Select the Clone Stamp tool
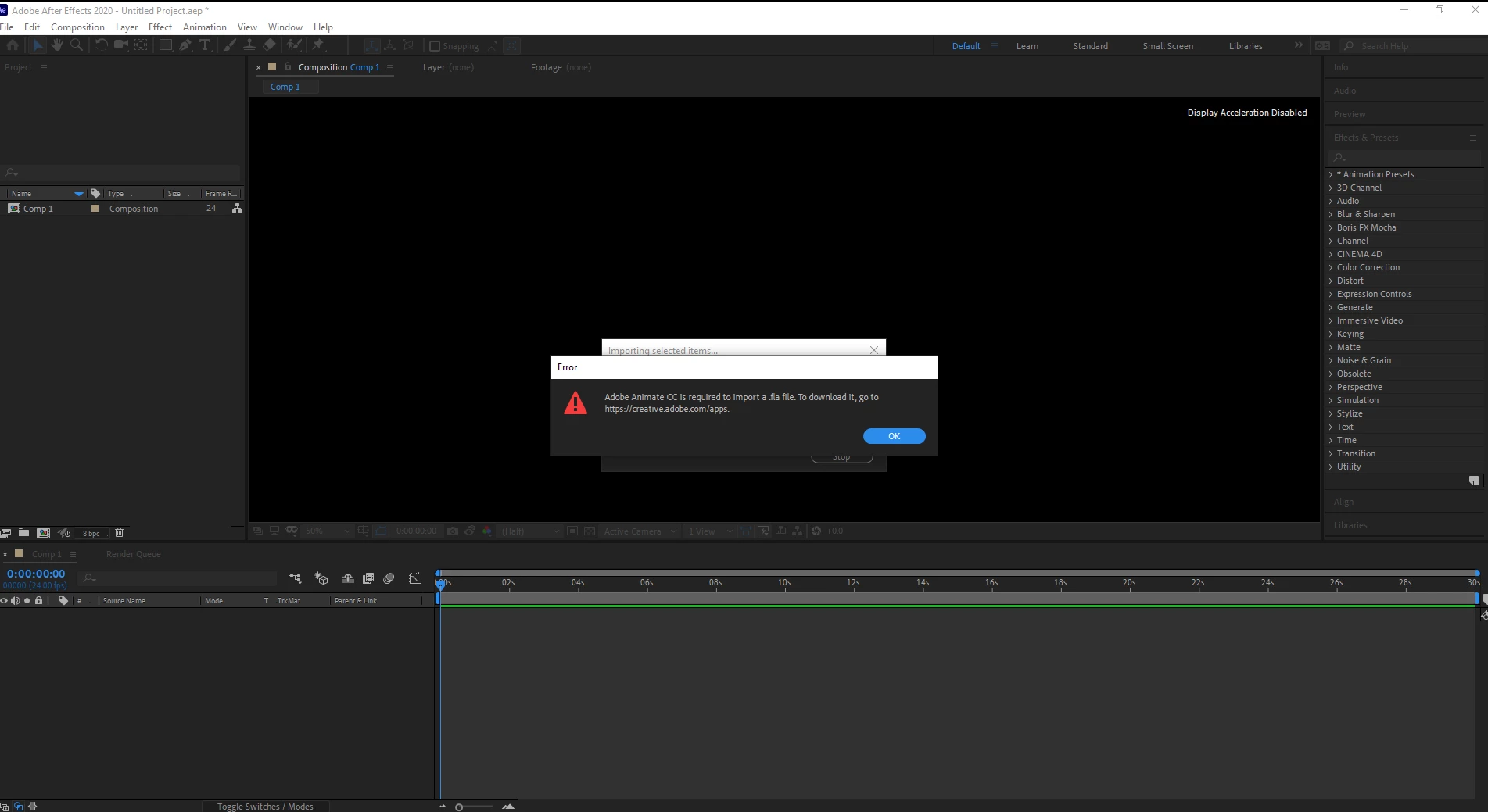1488x812 pixels. [249, 45]
